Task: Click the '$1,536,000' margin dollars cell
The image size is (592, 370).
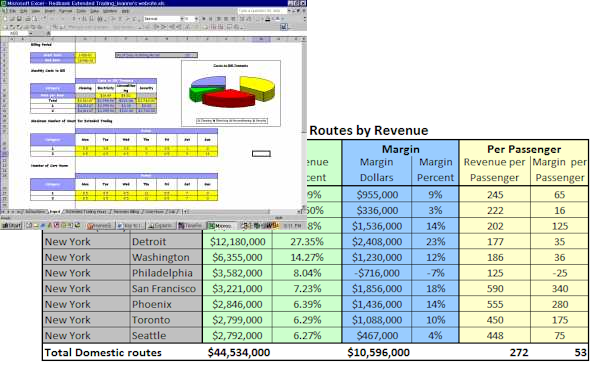Action: (377, 226)
